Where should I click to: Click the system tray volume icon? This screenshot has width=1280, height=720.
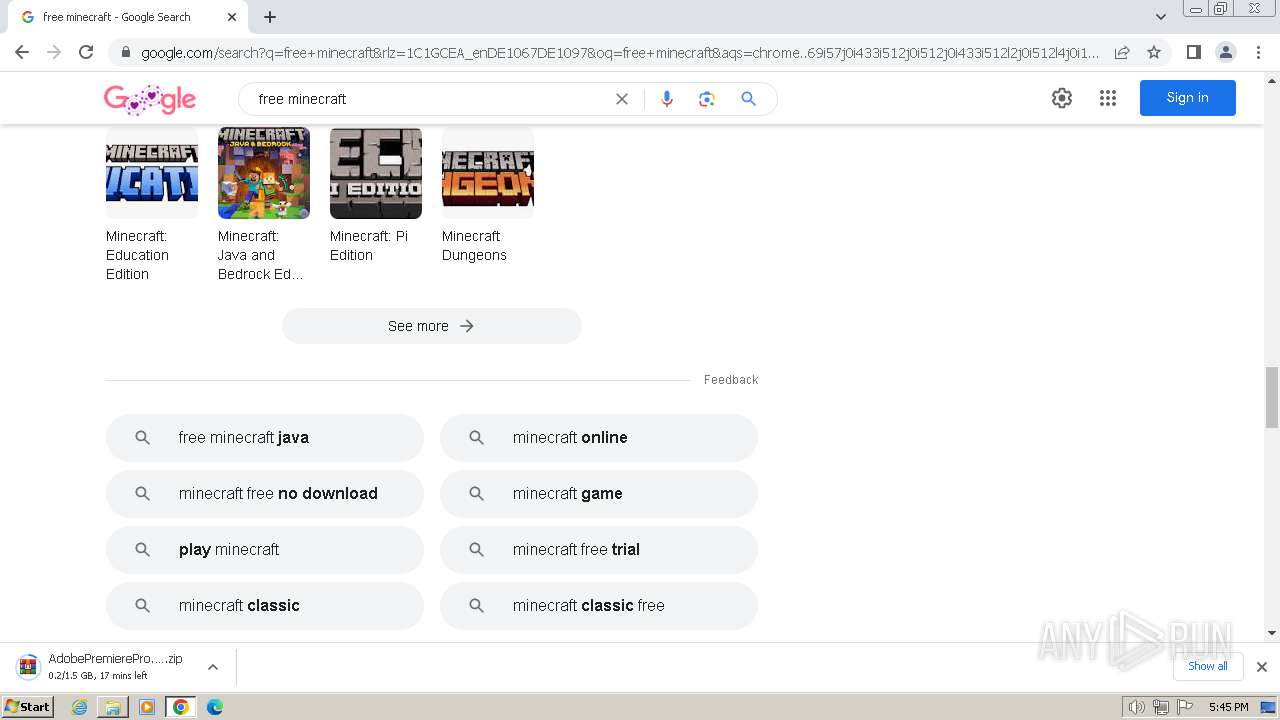(x=1137, y=707)
